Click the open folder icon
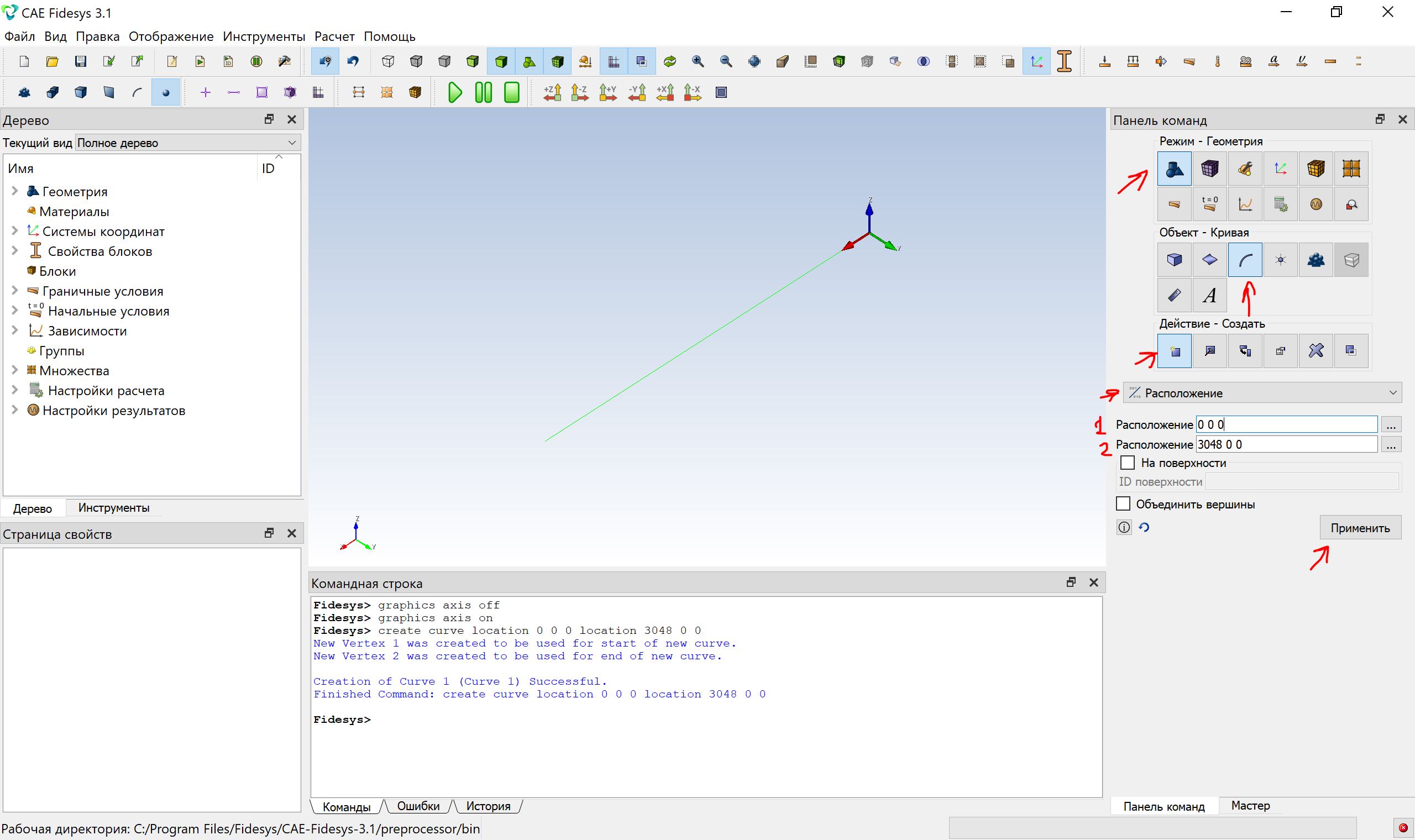The image size is (1415, 840). pos(52,61)
